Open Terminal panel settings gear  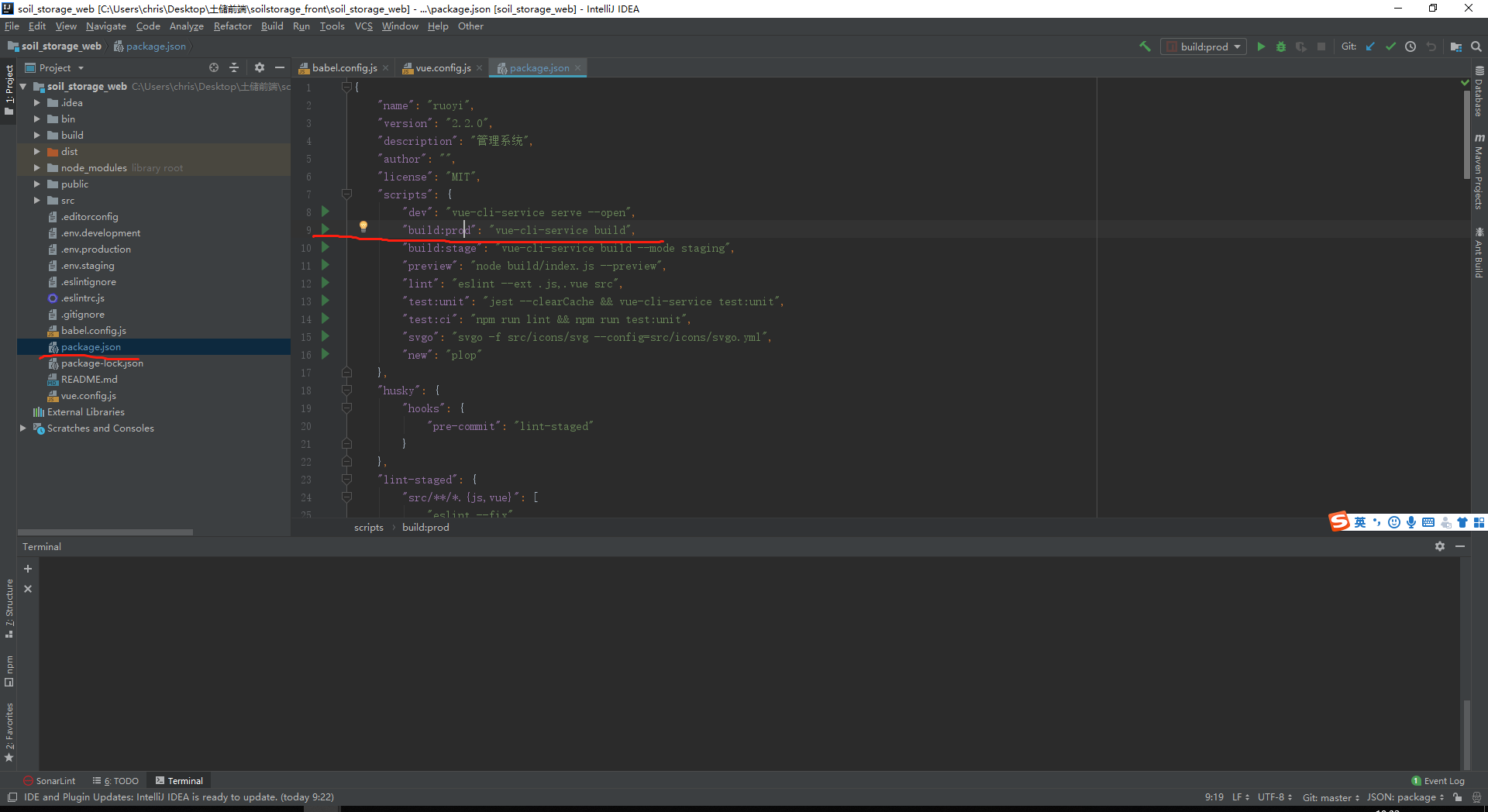click(1440, 546)
